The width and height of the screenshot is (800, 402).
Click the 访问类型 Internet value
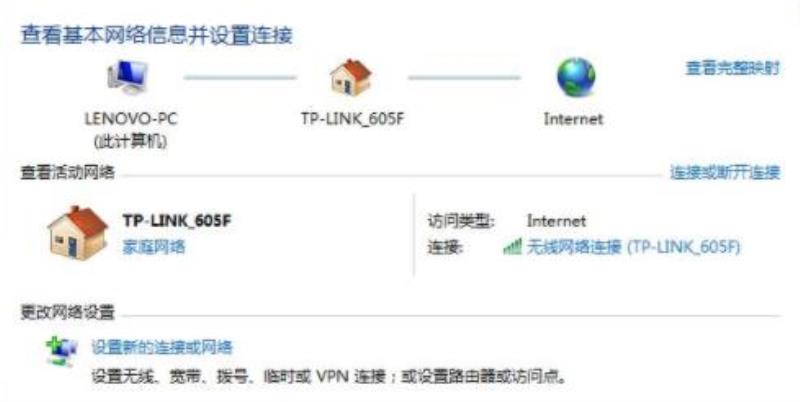coord(556,221)
